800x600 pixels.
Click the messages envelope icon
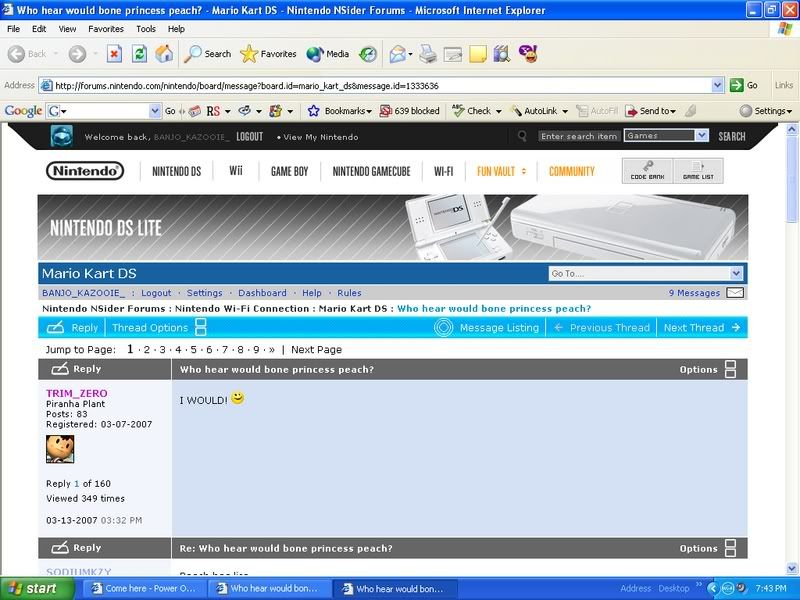click(x=735, y=293)
